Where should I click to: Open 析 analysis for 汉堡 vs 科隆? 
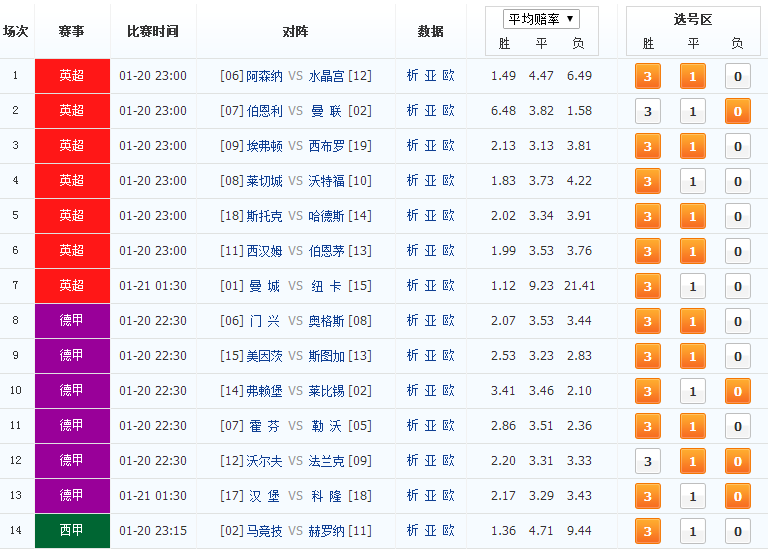coord(412,496)
